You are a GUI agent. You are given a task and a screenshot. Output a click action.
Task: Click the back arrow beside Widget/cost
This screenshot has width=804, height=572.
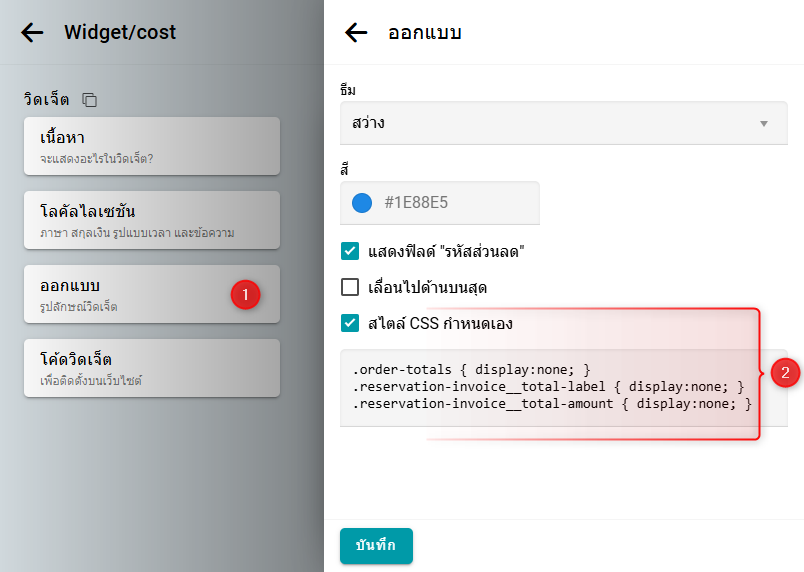pos(32,32)
